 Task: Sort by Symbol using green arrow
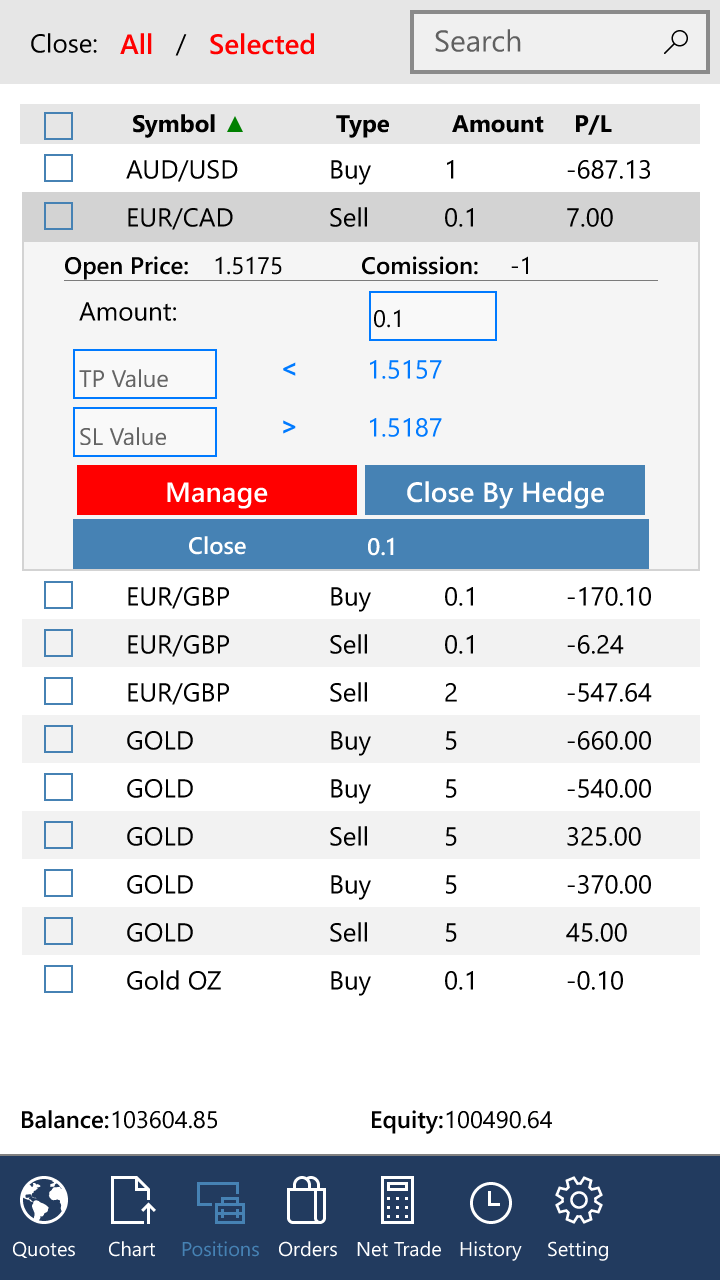pyautogui.click(x=235, y=124)
